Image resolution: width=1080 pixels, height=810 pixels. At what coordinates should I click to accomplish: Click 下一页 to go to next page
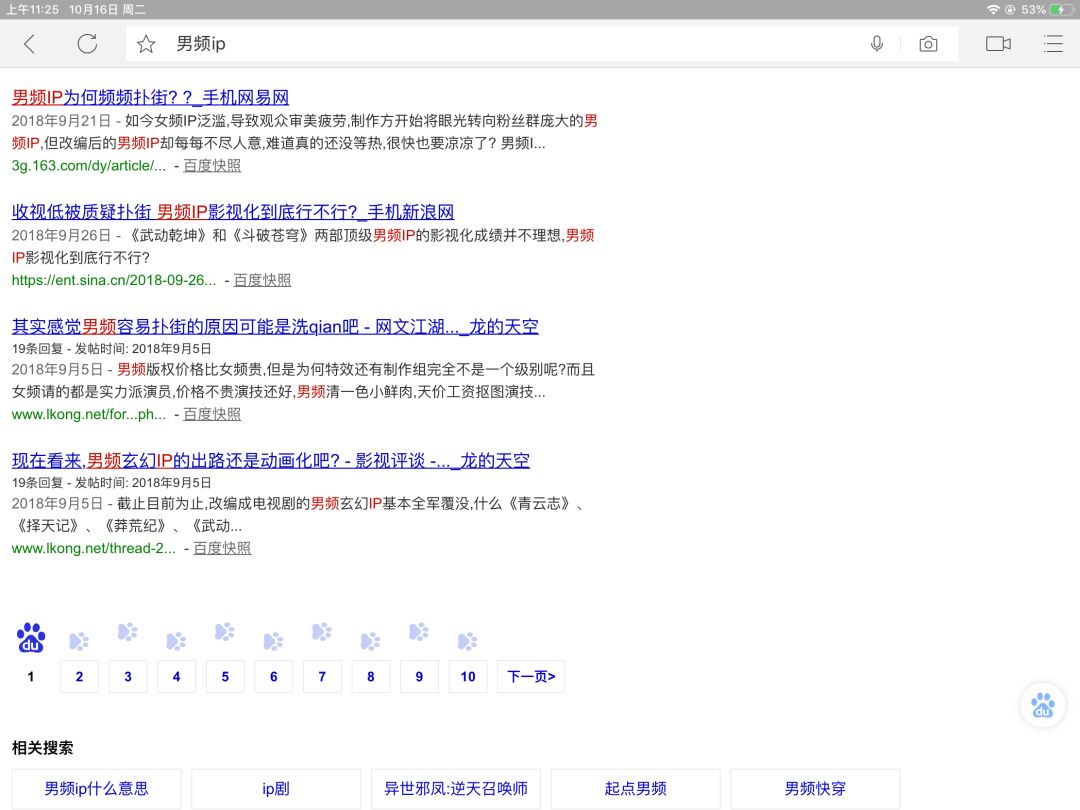530,677
